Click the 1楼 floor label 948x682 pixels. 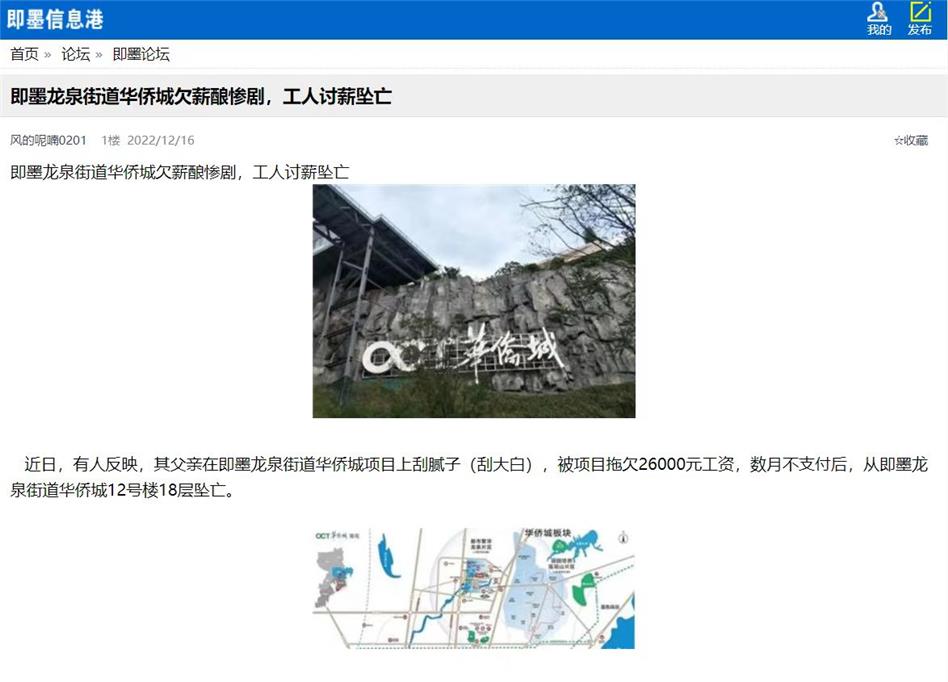(110, 140)
